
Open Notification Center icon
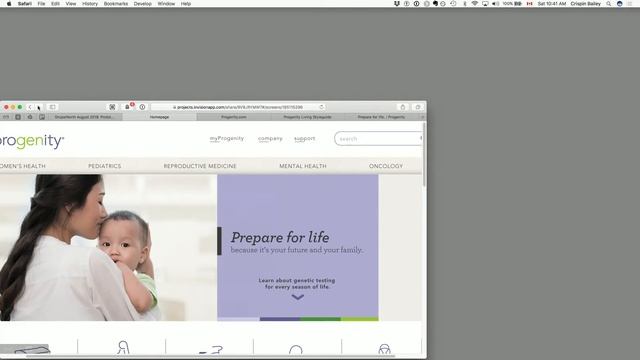tap(630, 4)
